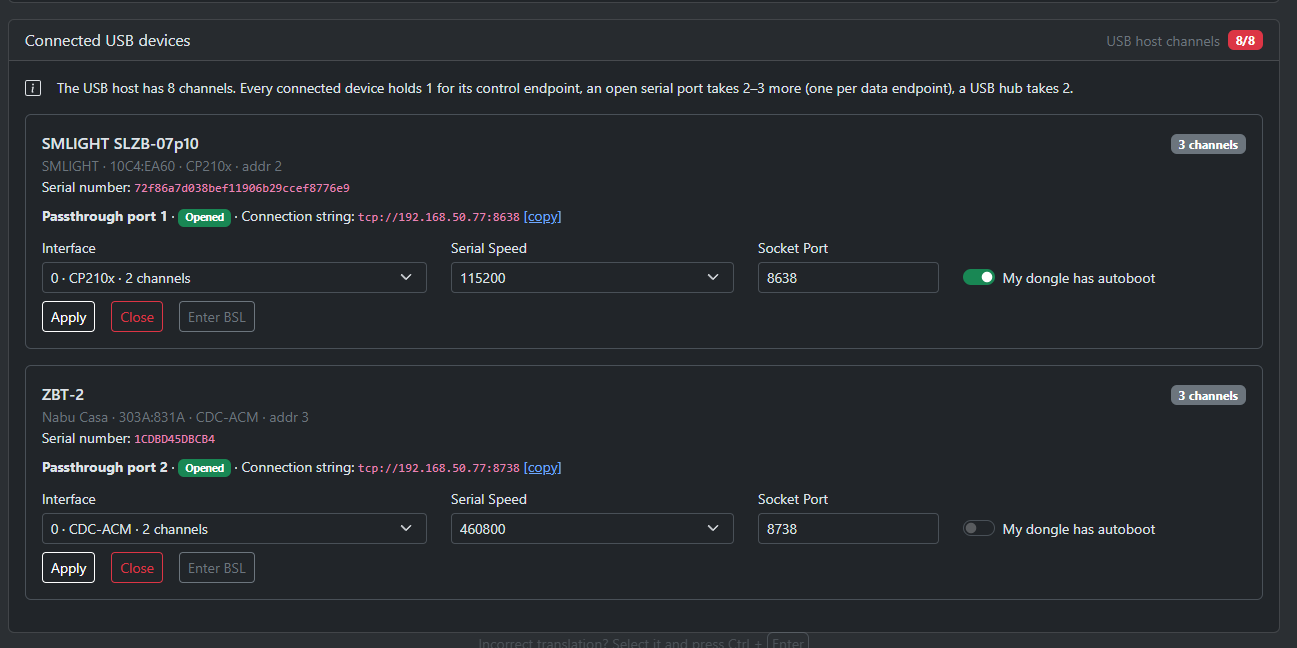Click Opened status badge for Passthrough port 1

[205, 217]
